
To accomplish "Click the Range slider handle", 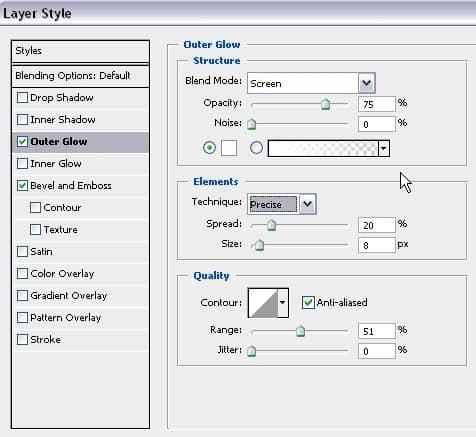I will click(x=300, y=331).
